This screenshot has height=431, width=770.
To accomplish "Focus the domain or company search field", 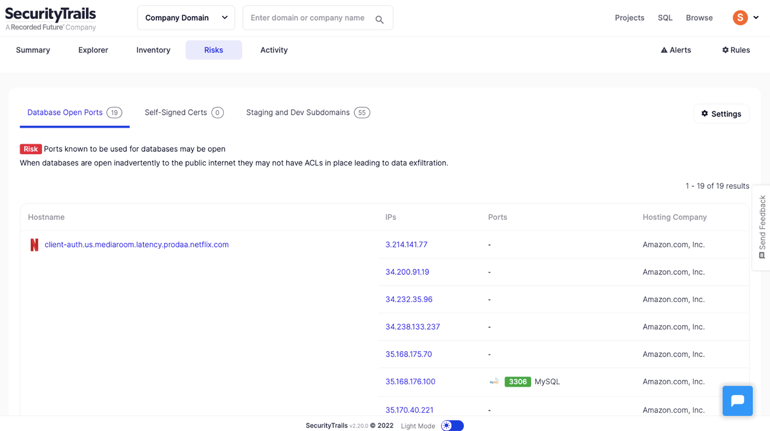I will (x=309, y=18).
